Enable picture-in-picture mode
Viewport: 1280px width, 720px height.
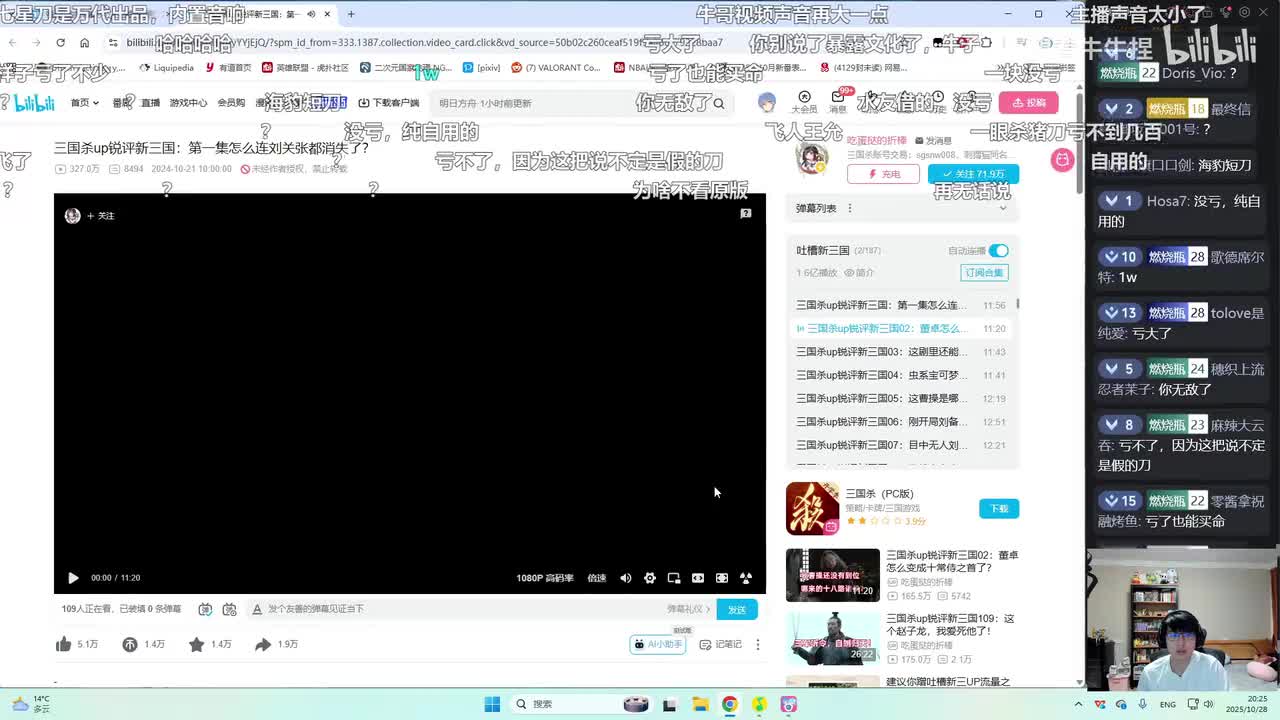click(674, 578)
